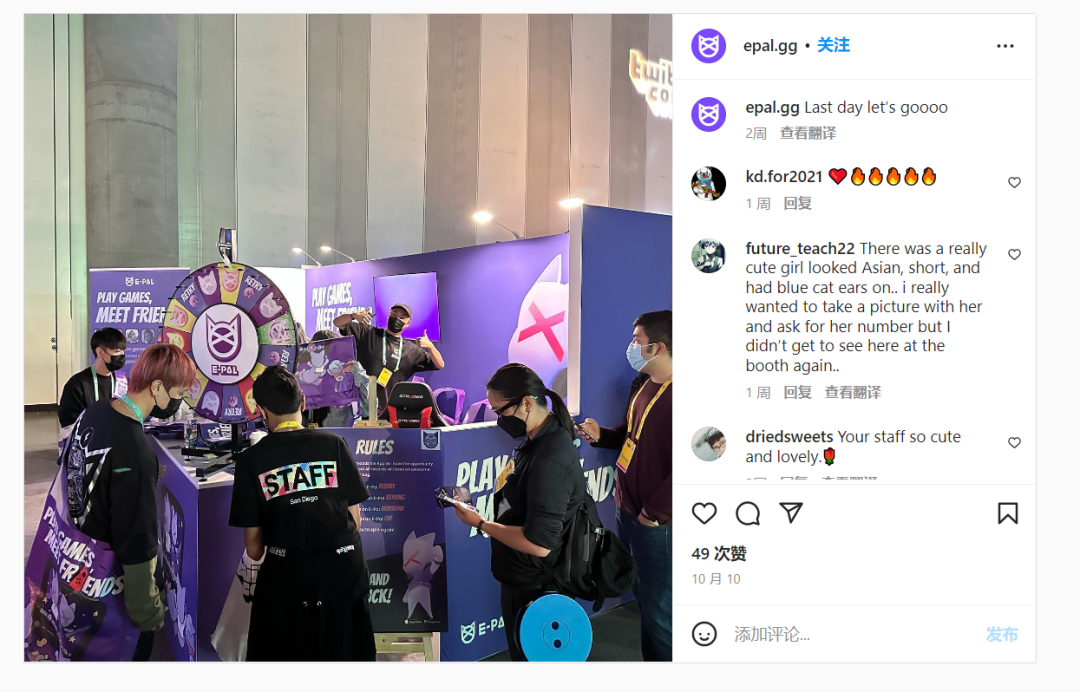This screenshot has height=692, width=1080.
Task: Reply to future_teach22's comment
Action: (x=798, y=392)
